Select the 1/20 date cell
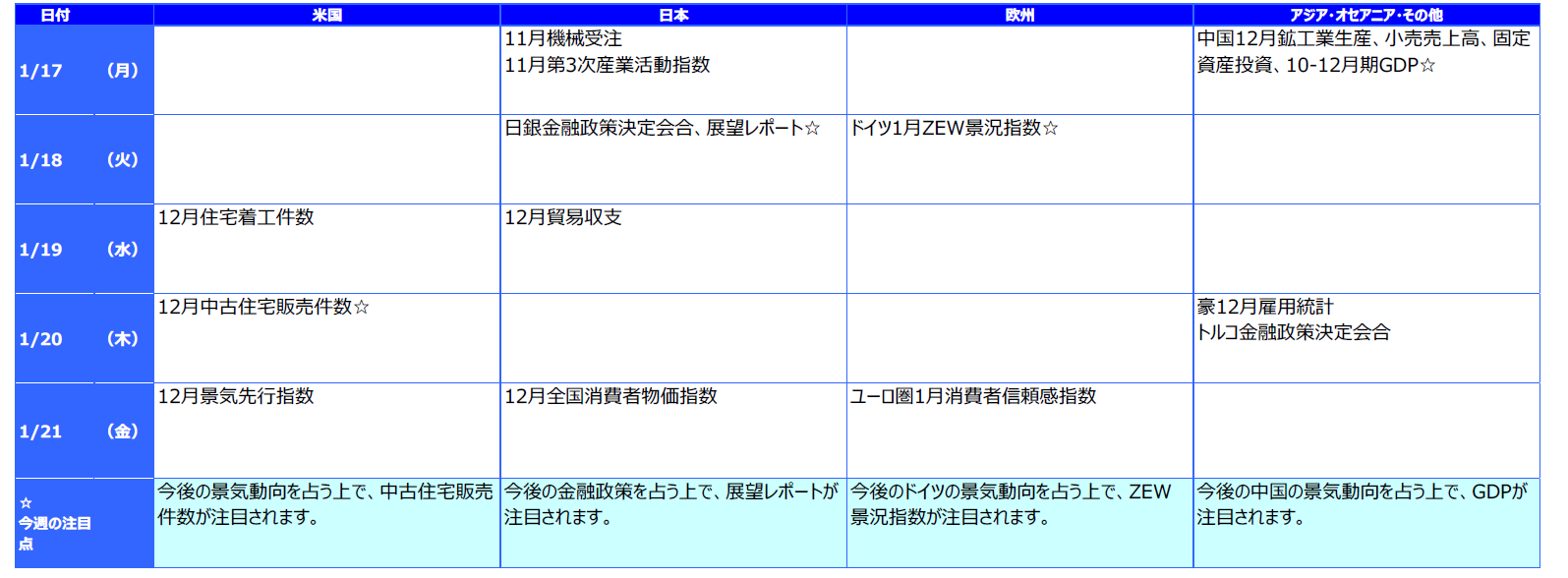This screenshot has width=1568, height=578. [x=41, y=339]
